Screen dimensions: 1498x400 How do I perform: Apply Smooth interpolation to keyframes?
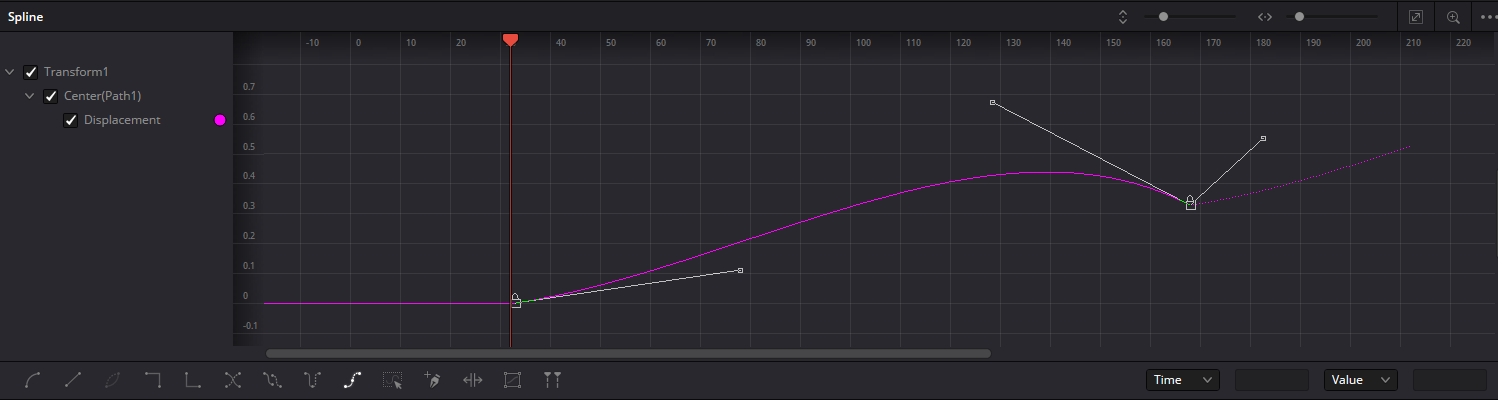(x=33, y=380)
